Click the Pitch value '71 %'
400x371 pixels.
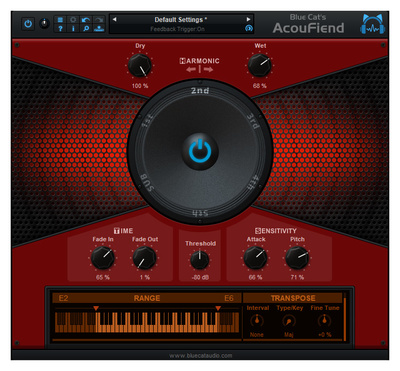tap(297, 277)
